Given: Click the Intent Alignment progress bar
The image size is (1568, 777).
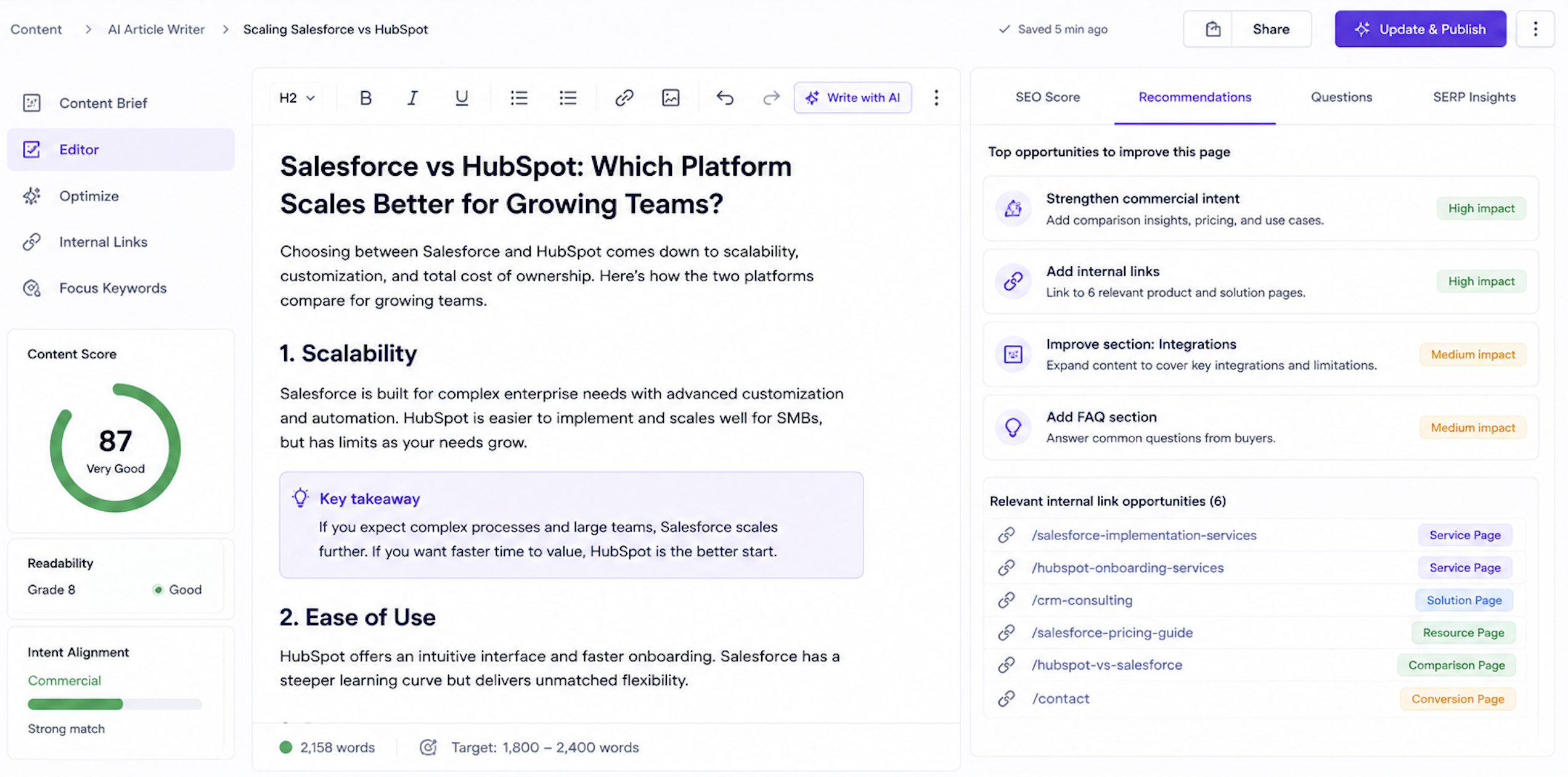Looking at the screenshot, I should 115,704.
